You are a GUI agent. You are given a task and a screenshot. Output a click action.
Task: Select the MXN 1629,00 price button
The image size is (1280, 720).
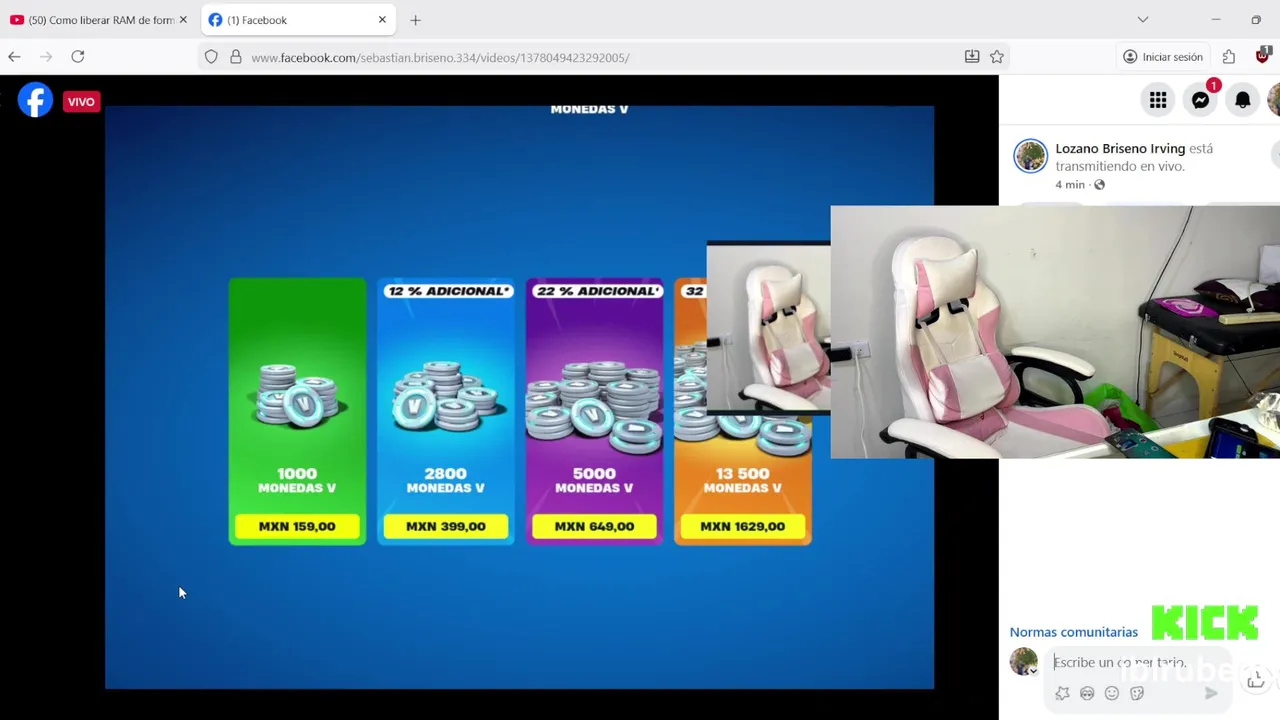pos(742,526)
